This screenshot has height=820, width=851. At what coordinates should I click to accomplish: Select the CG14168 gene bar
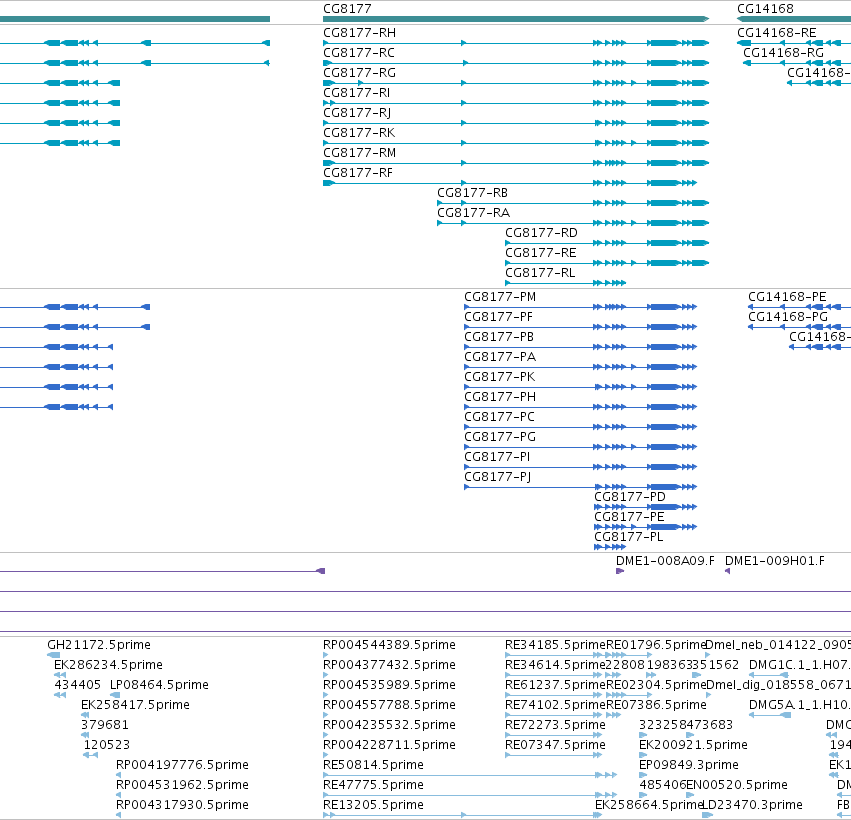click(794, 19)
